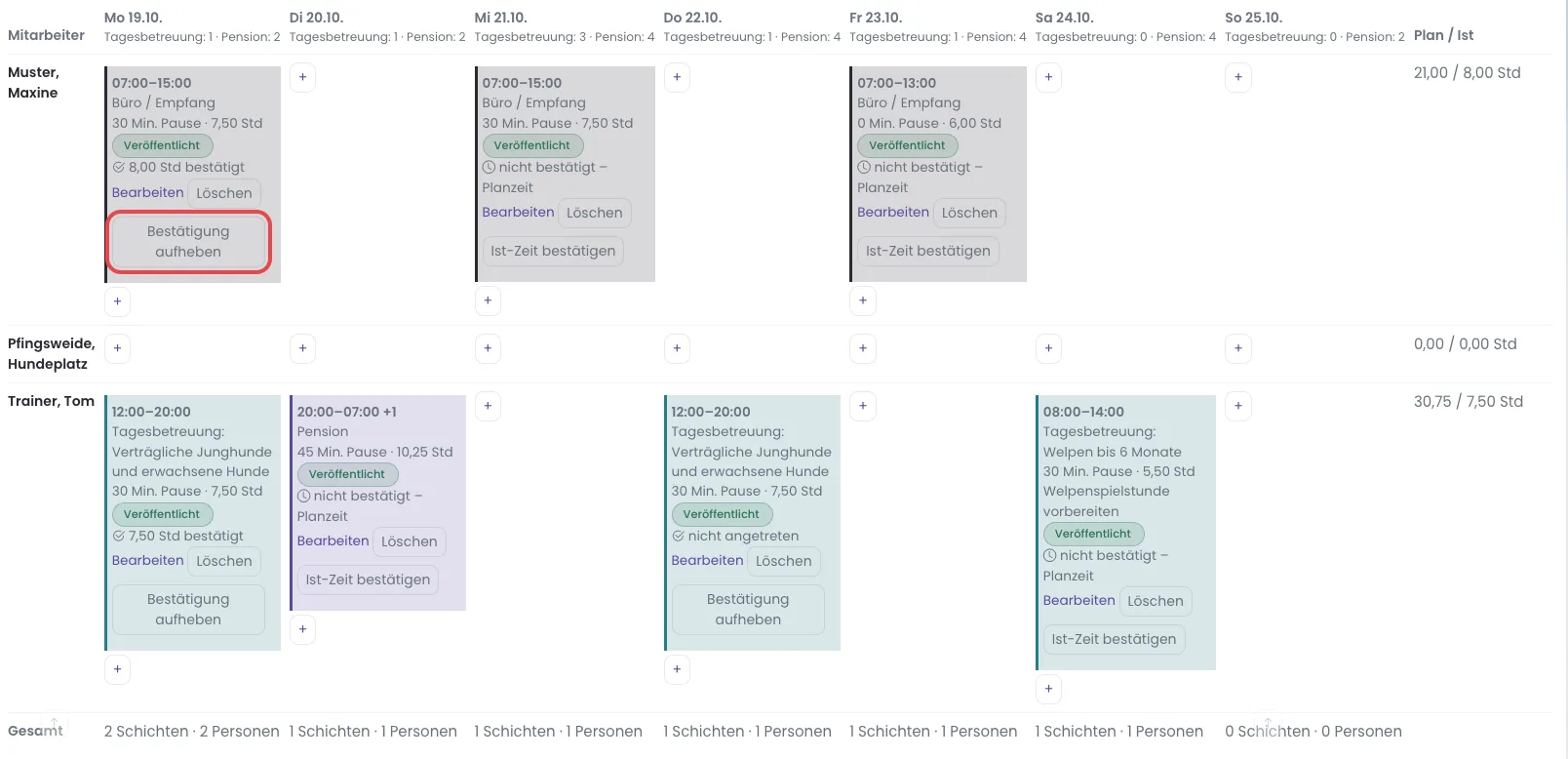Click Ist-Zeit bestätigen on Tom's Saturday shift
Viewport: 1568px width, 759px height.
click(1114, 639)
